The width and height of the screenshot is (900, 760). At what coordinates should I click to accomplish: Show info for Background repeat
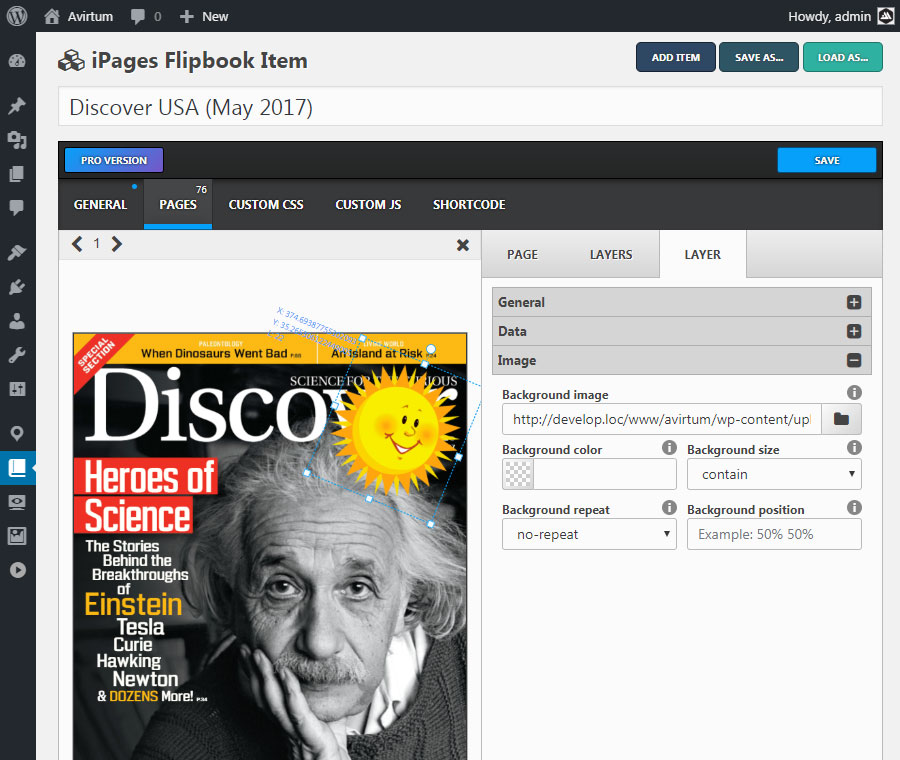click(669, 507)
